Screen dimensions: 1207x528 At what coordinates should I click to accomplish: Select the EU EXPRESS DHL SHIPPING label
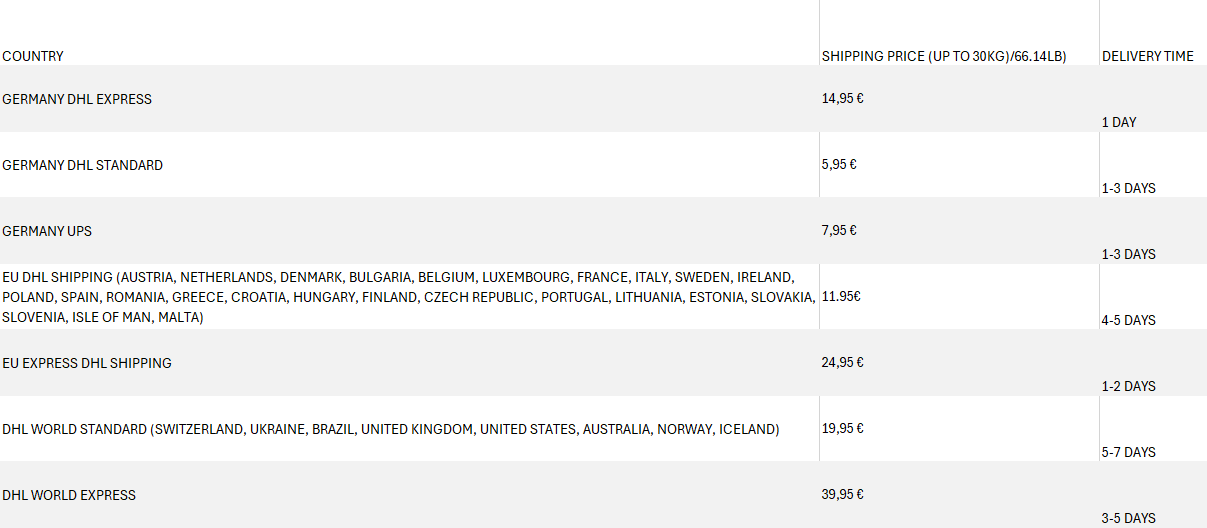point(87,363)
